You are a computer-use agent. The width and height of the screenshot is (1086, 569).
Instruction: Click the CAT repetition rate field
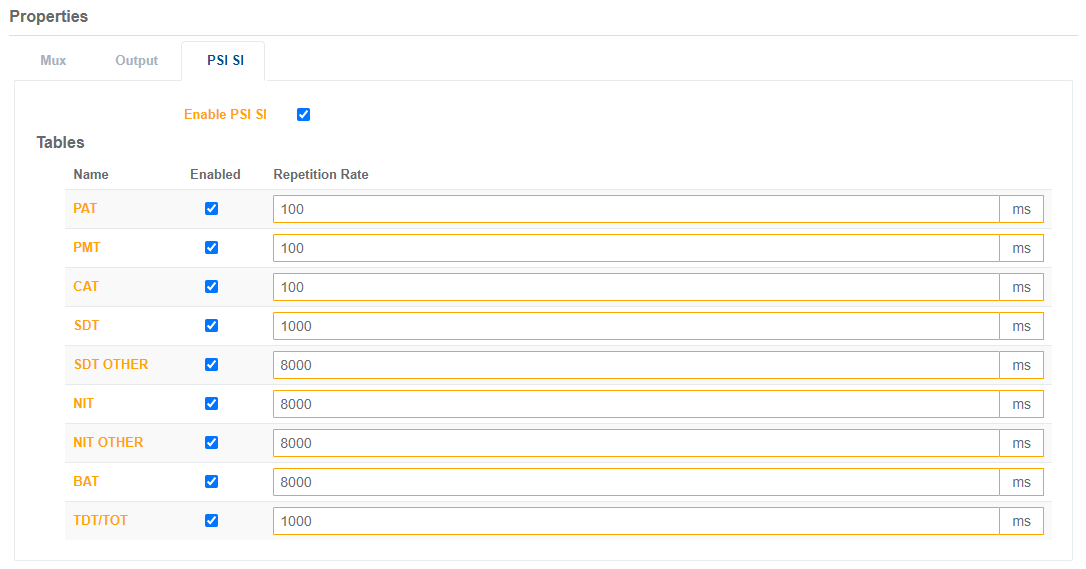pos(635,287)
